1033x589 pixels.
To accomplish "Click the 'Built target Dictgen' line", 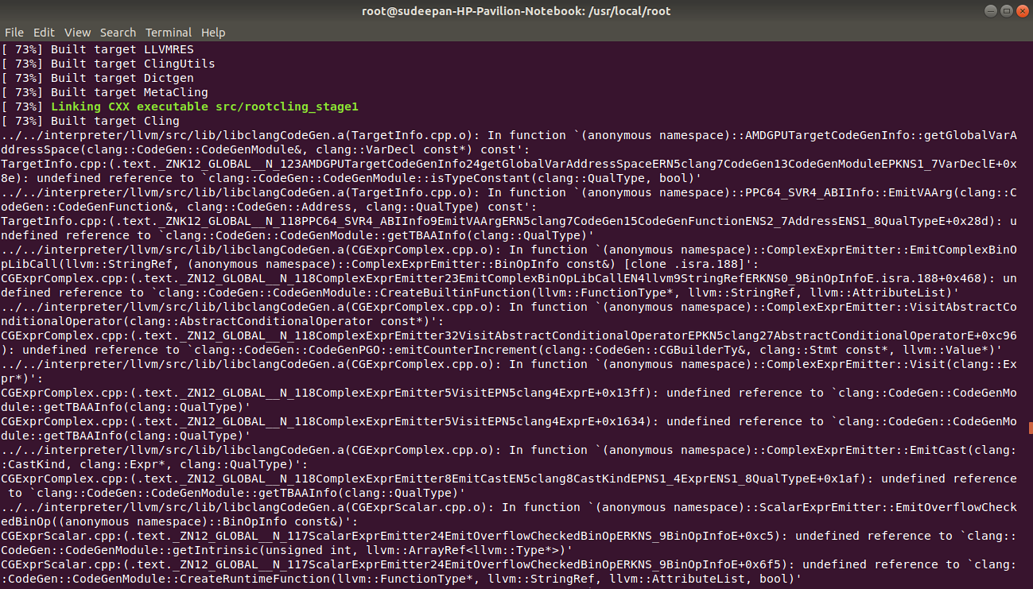I will [x=98, y=78].
